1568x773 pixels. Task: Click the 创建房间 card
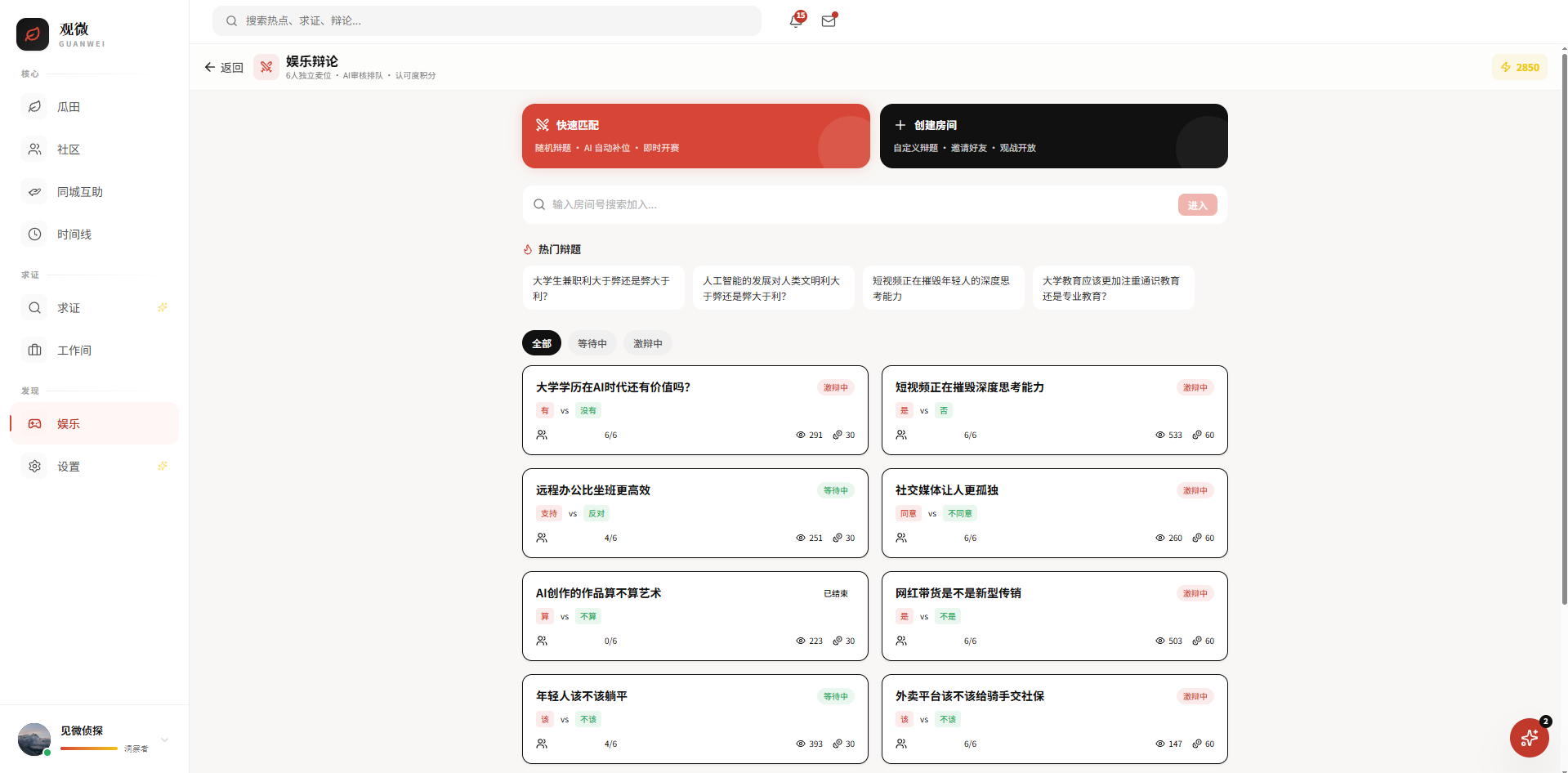(x=1054, y=136)
